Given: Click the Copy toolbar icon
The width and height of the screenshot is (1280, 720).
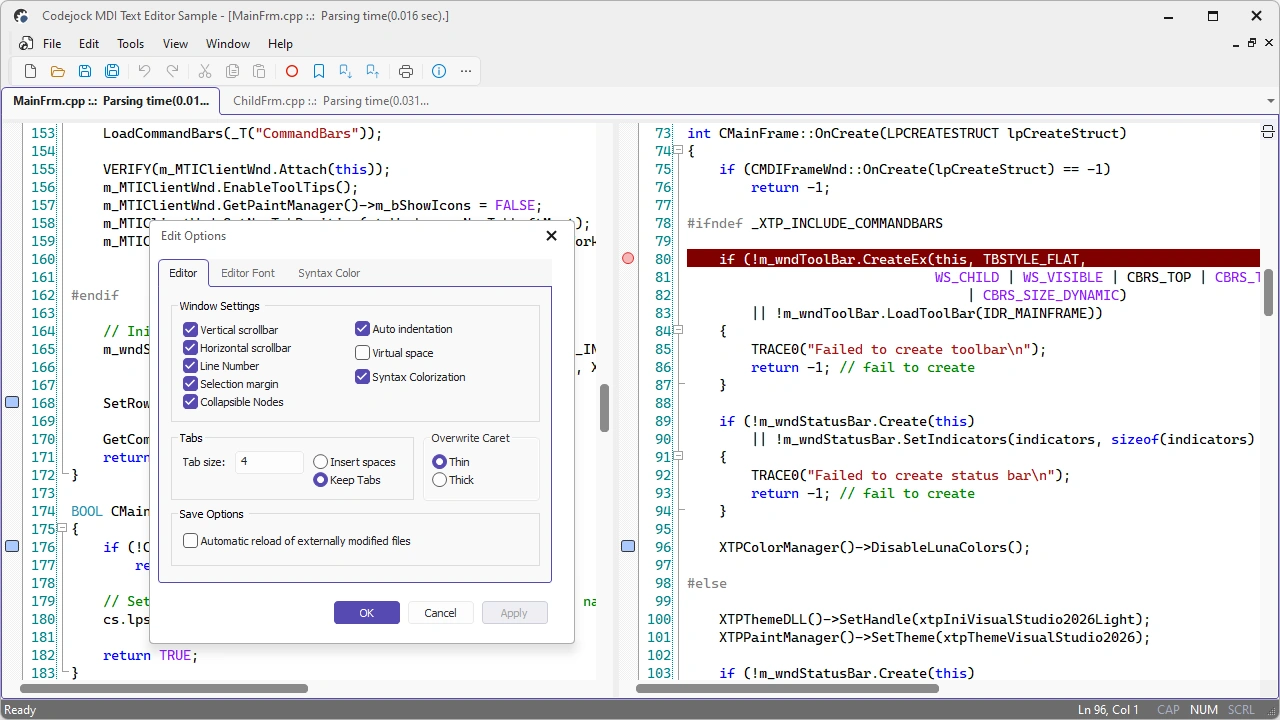Looking at the screenshot, I should (232, 71).
